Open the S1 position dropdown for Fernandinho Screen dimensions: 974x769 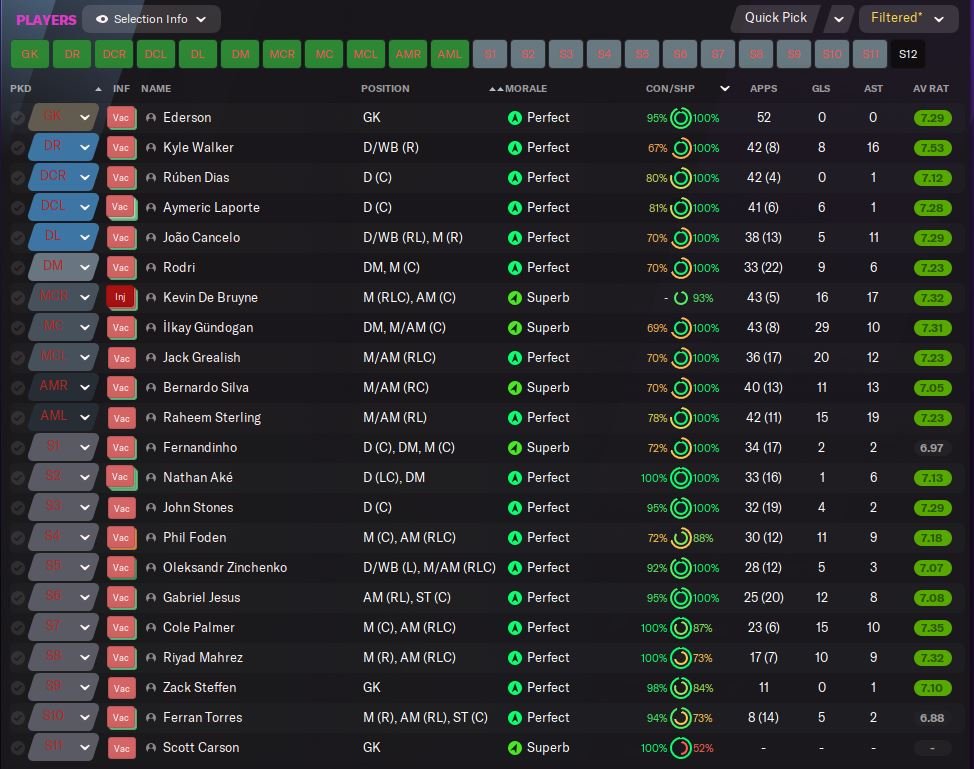tap(64, 447)
